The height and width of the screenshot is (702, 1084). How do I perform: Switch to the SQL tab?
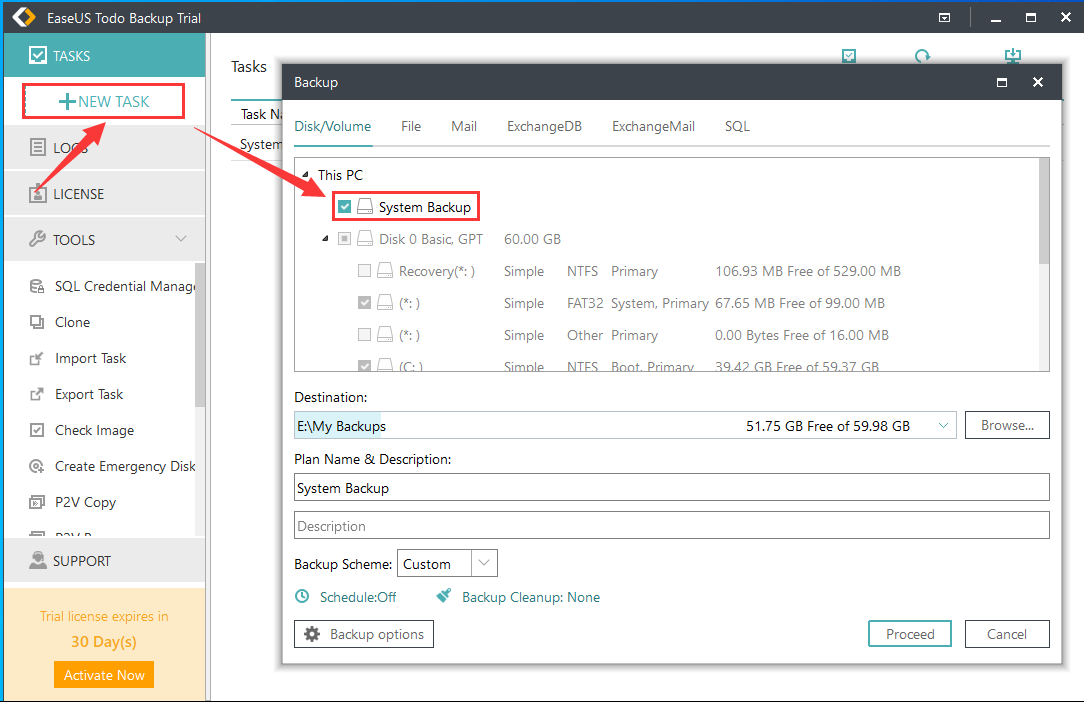tap(737, 127)
